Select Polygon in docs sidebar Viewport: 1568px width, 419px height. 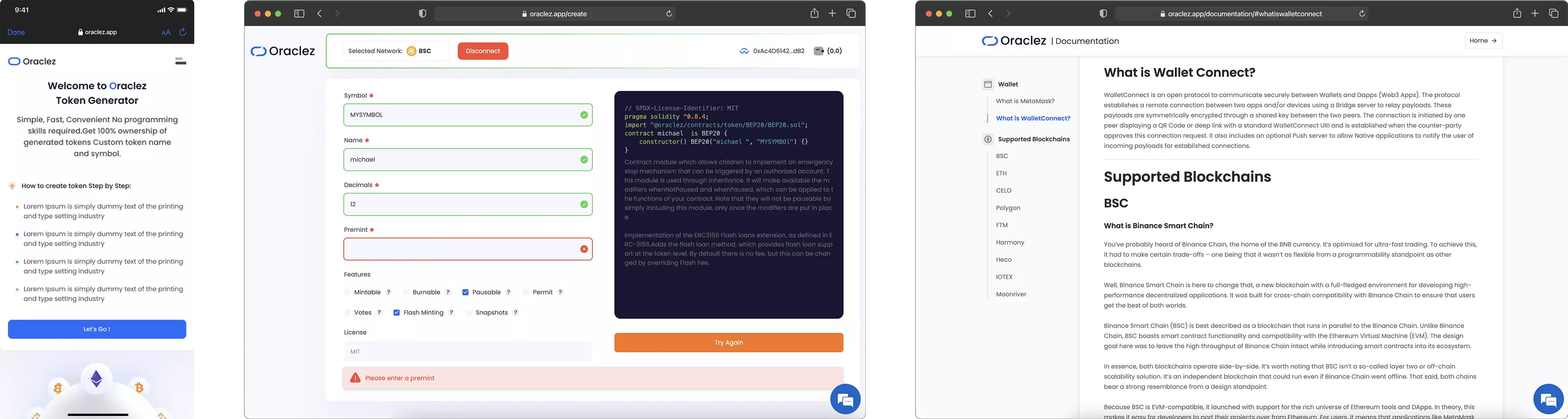tap(1008, 208)
